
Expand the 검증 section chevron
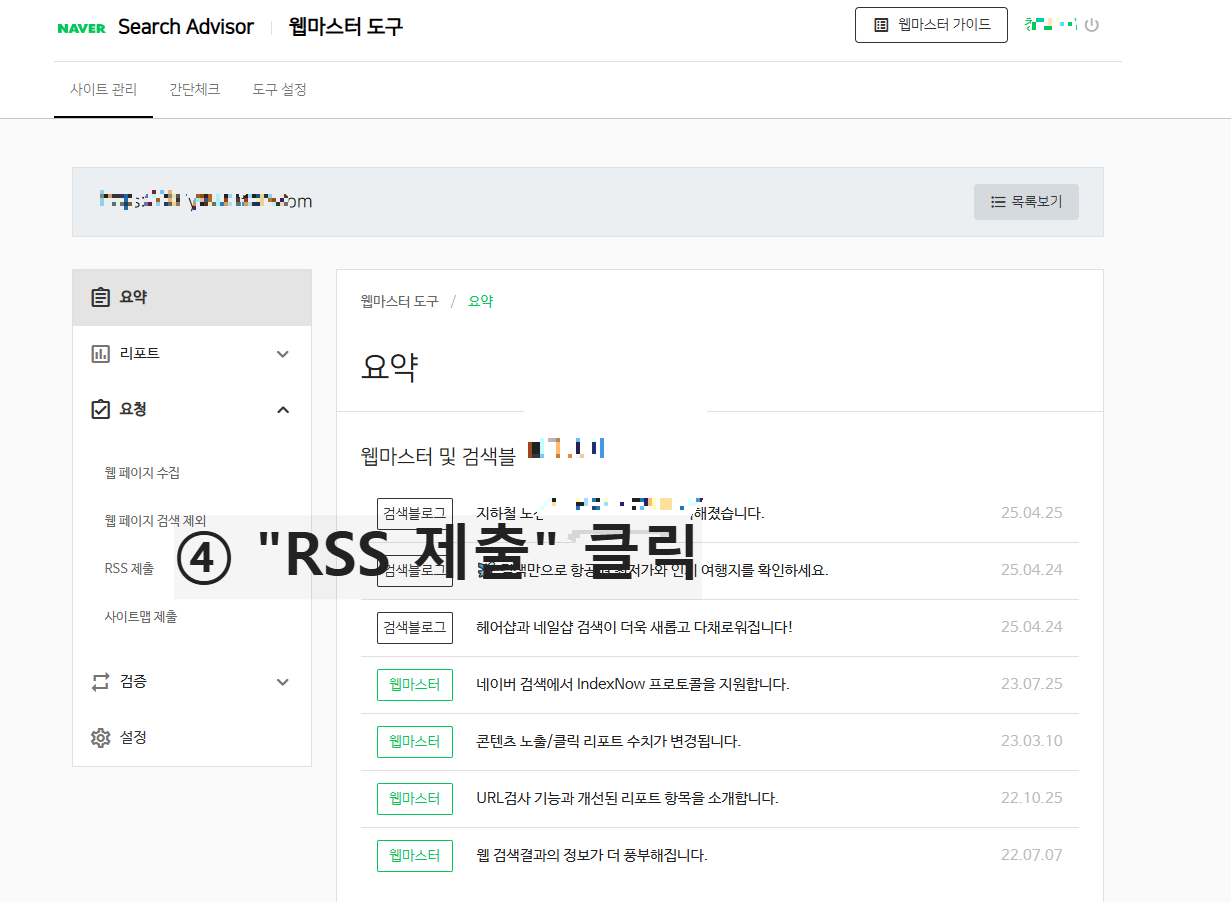283,682
